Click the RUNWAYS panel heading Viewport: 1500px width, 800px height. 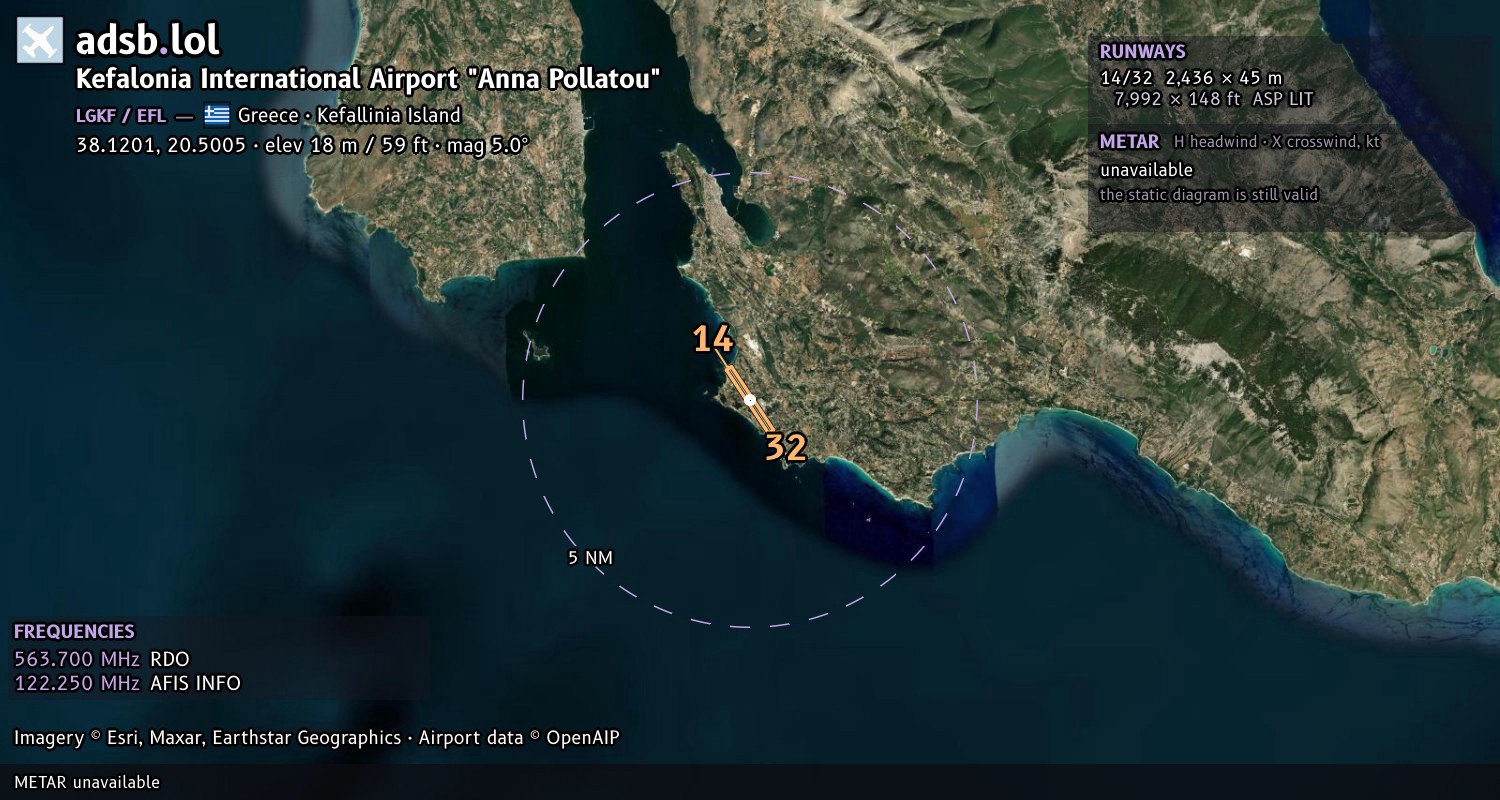(1142, 52)
